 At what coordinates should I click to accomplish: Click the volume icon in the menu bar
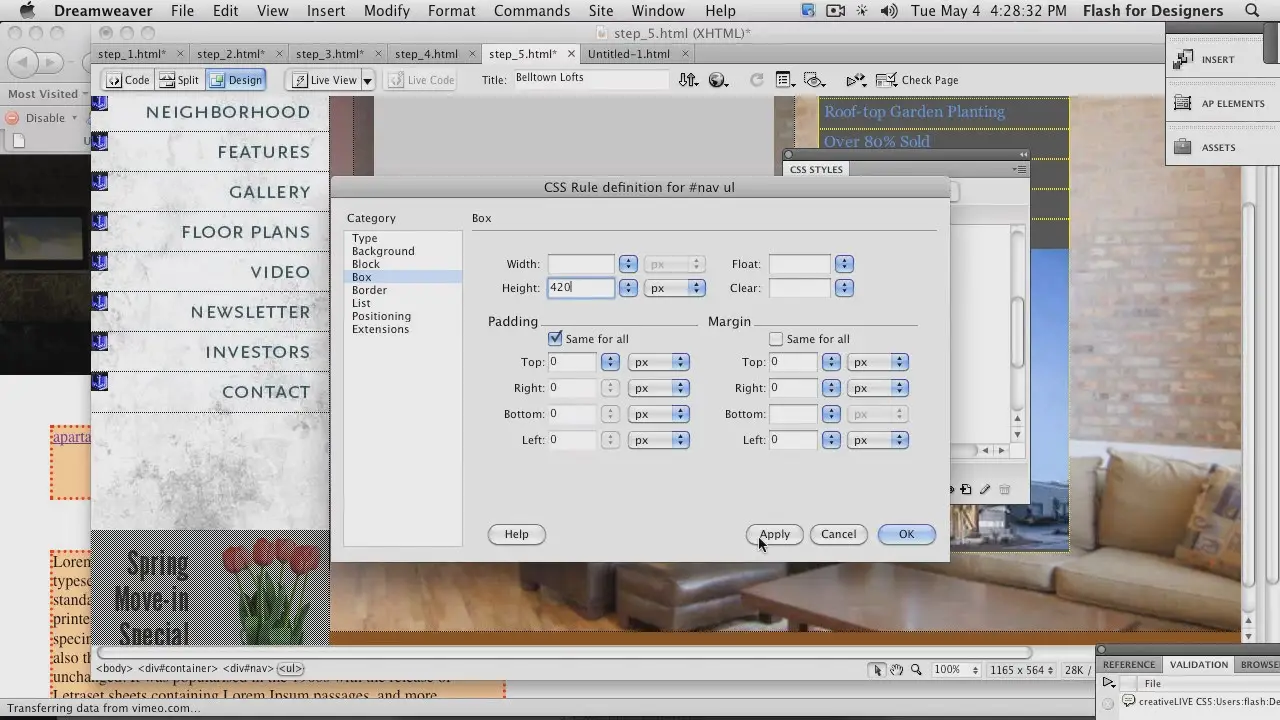pyautogui.click(x=889, y=11)
